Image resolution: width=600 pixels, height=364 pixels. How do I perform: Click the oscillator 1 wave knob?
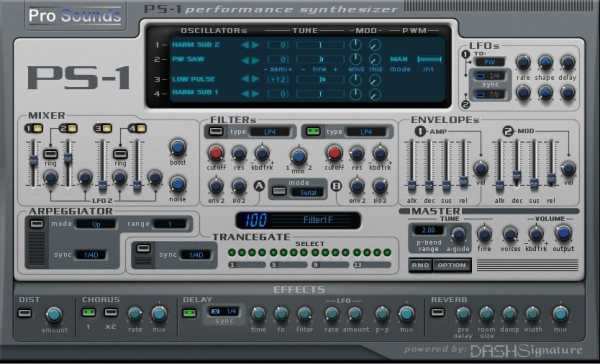(x=355, y=45)
